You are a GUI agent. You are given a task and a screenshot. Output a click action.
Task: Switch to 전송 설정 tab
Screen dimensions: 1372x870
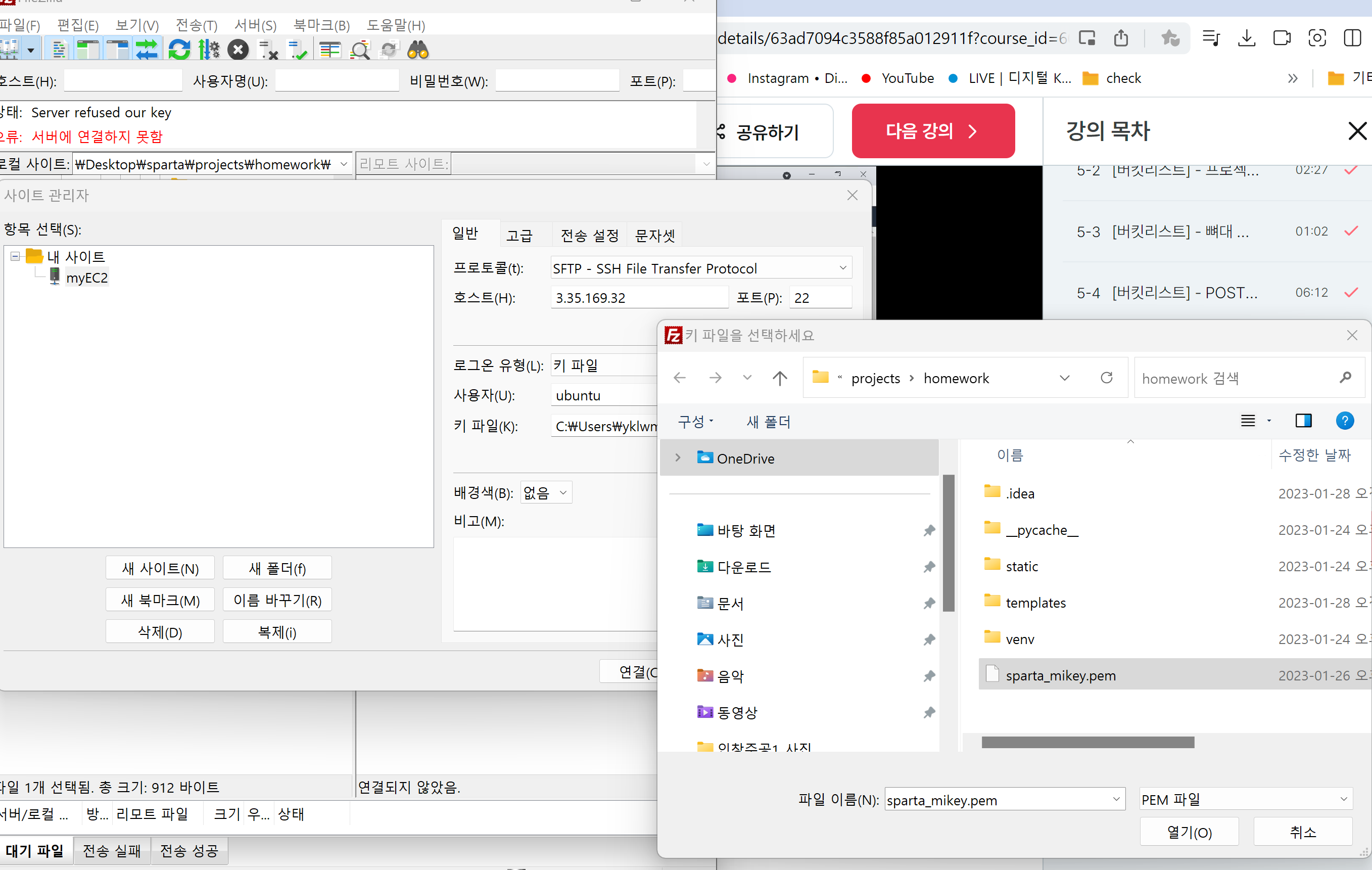coord(590,236)
